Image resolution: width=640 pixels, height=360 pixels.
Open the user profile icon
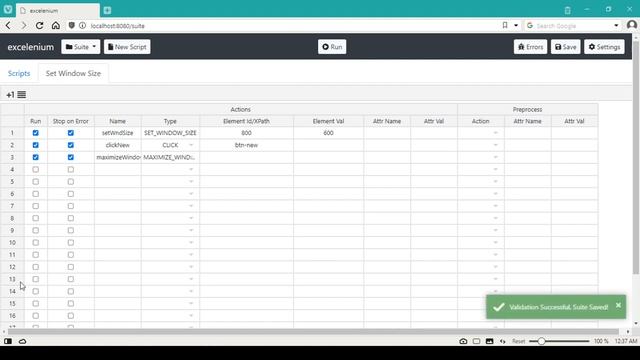point(631,25)
